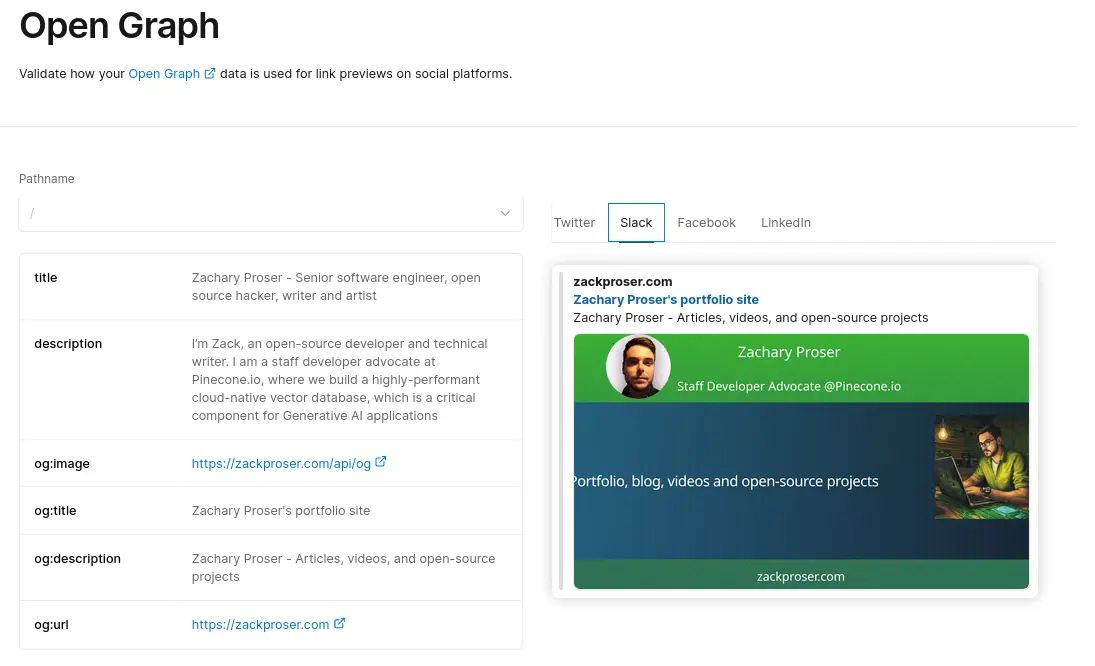
Task: Click the "Open Graph" page heading
Action: pyautogui.click(x=119, y=27)
